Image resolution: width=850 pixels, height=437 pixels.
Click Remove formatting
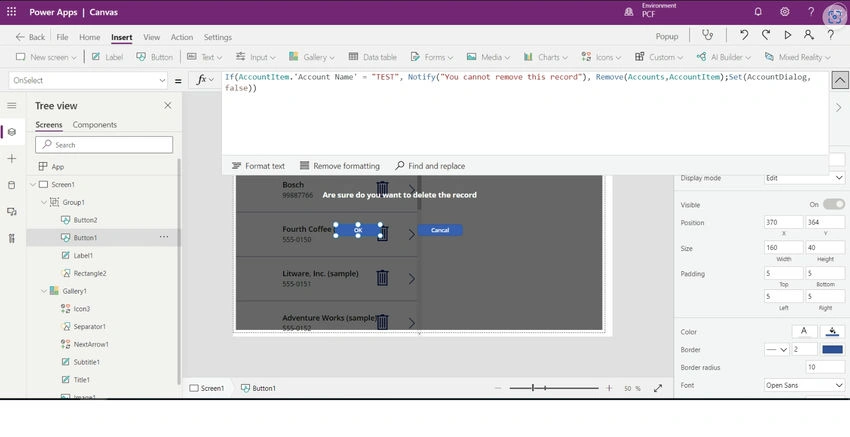340,166
